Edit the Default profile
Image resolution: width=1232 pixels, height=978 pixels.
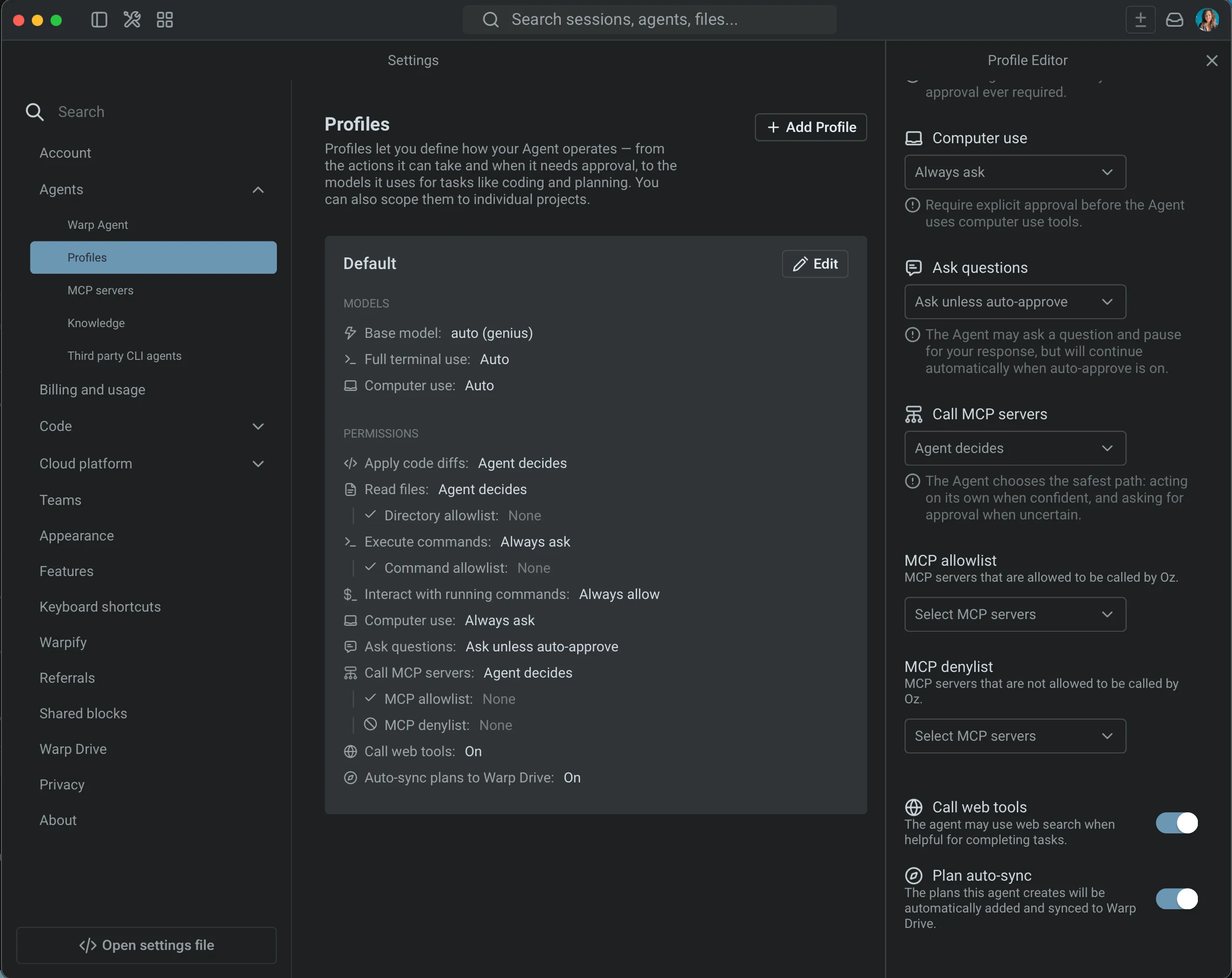pos(815,264)
